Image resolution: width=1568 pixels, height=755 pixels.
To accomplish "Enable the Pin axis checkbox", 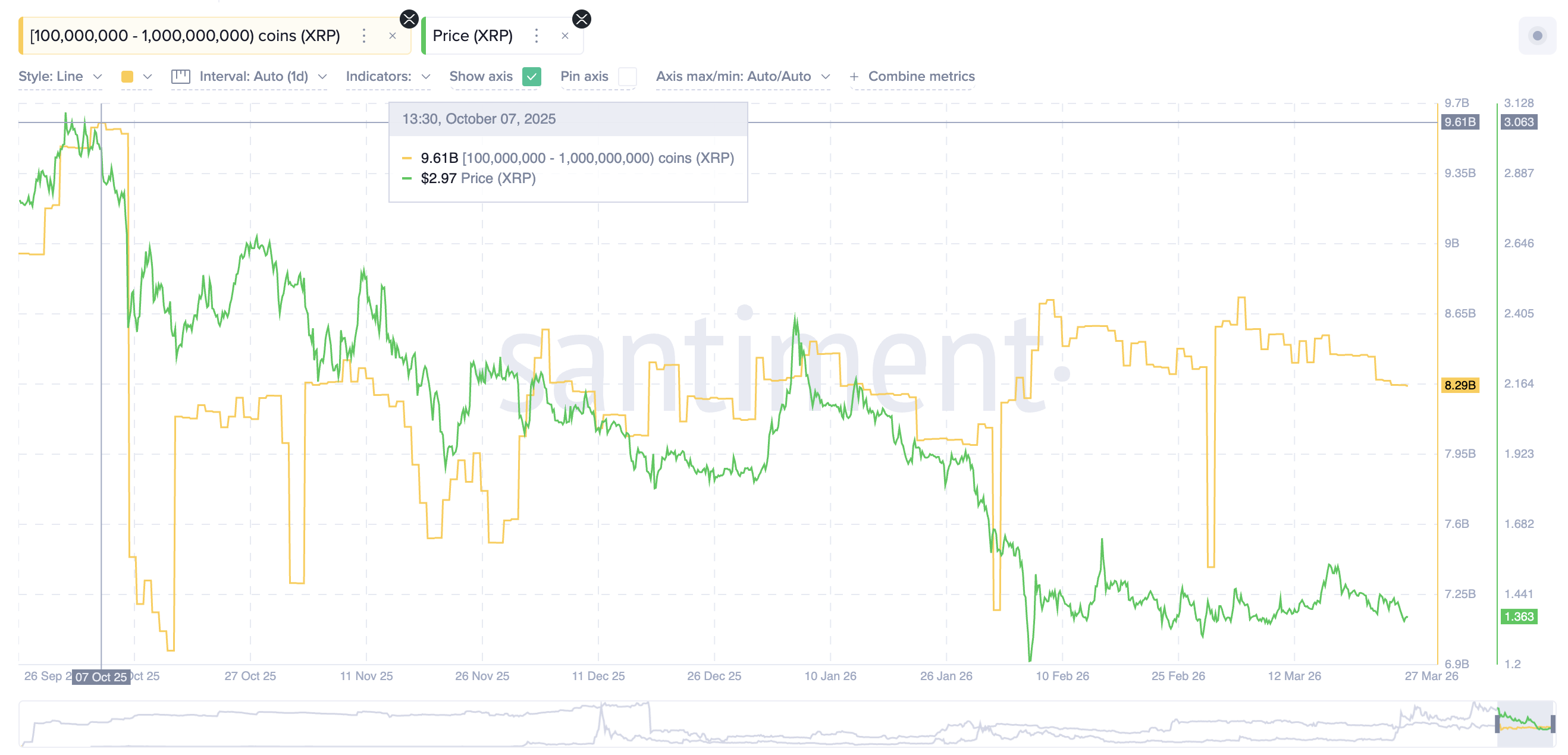I will pos(627,77).
